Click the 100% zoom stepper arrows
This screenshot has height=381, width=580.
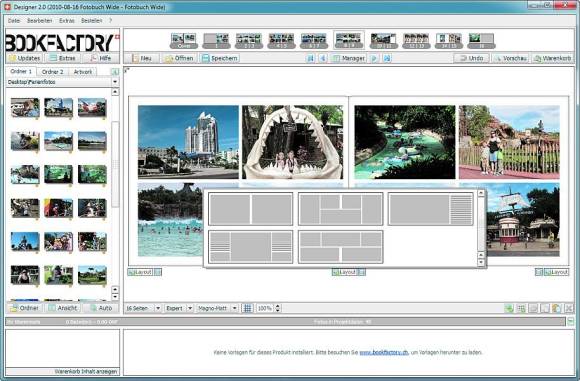(x=277, y=308)
